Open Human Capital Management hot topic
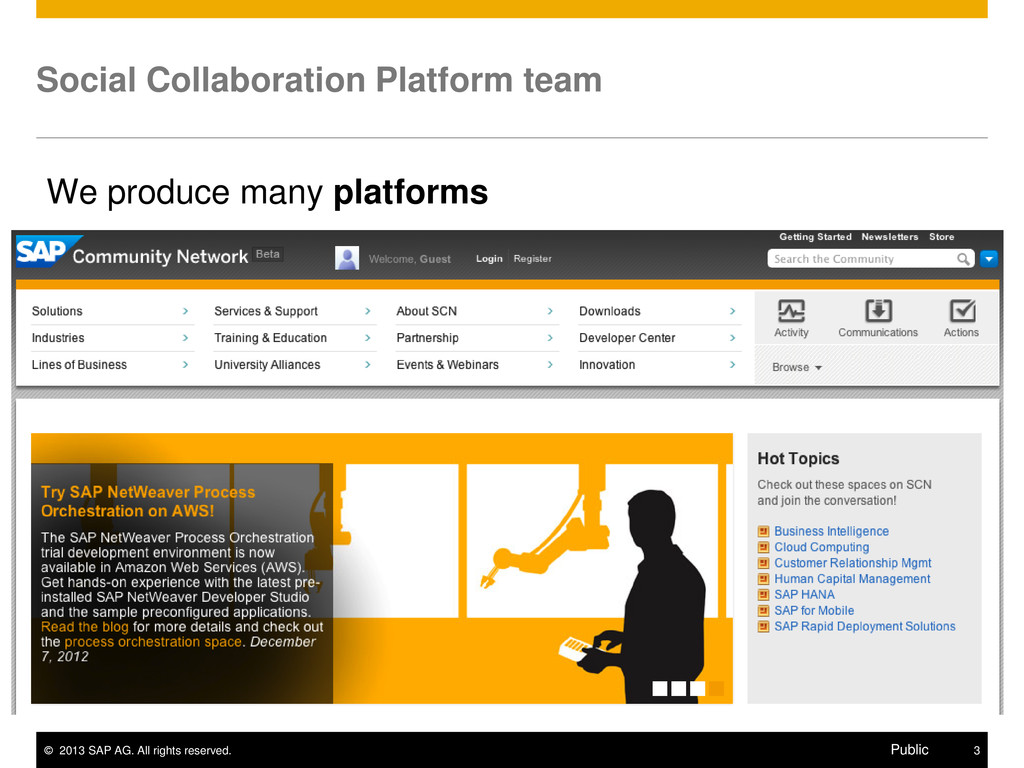Viewport: 1024px width, 768px height. pyautogui.click(x=852, y=579)
